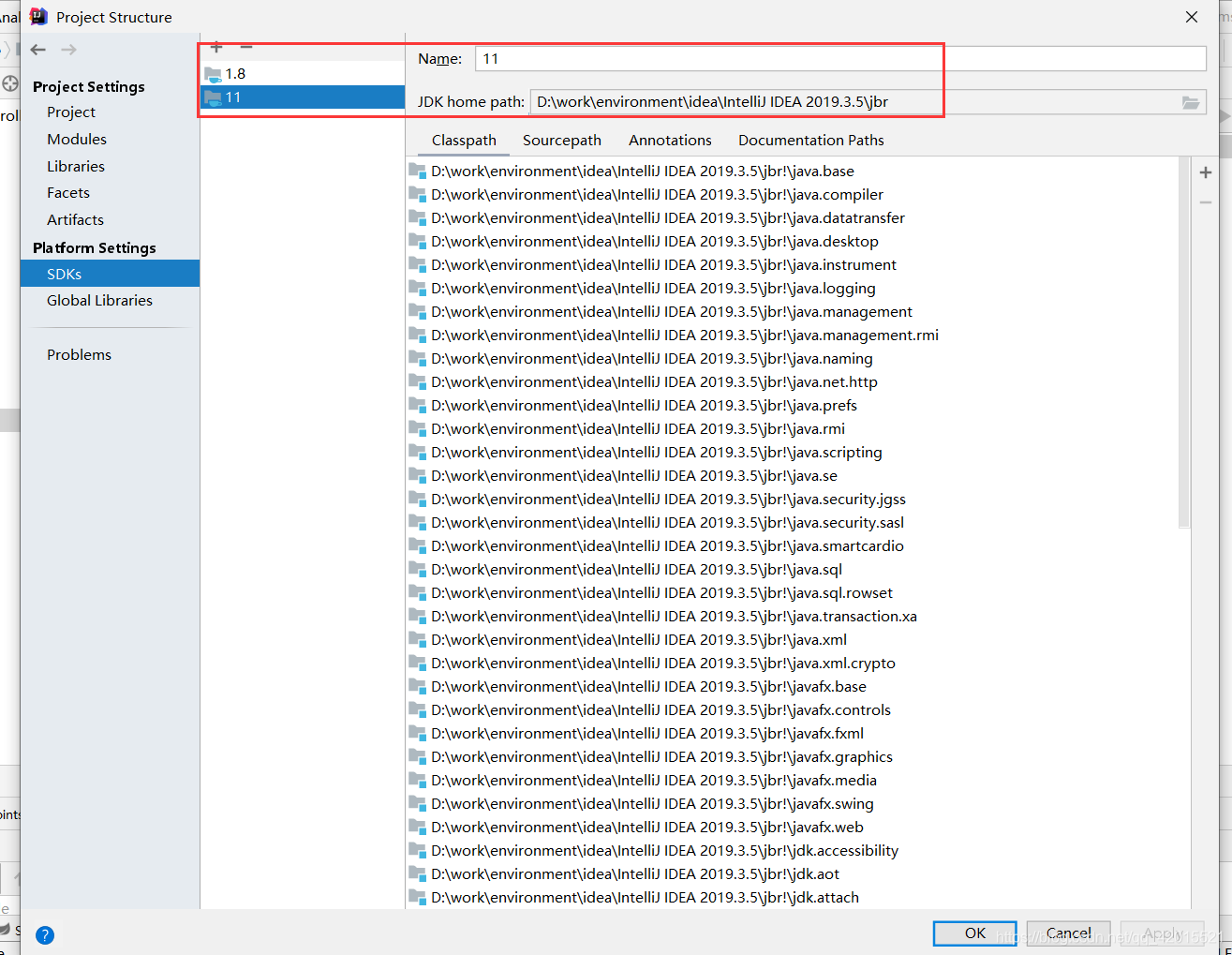Remove selected SDK with minus icon

pos(246,47)
